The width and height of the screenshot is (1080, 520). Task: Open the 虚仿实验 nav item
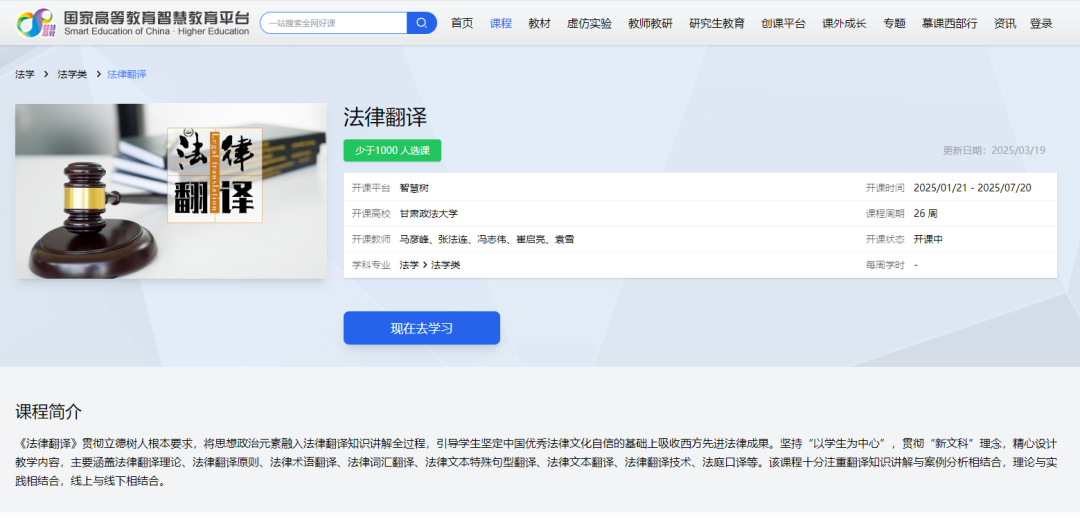pyautogui.click(x=589, y=23)
